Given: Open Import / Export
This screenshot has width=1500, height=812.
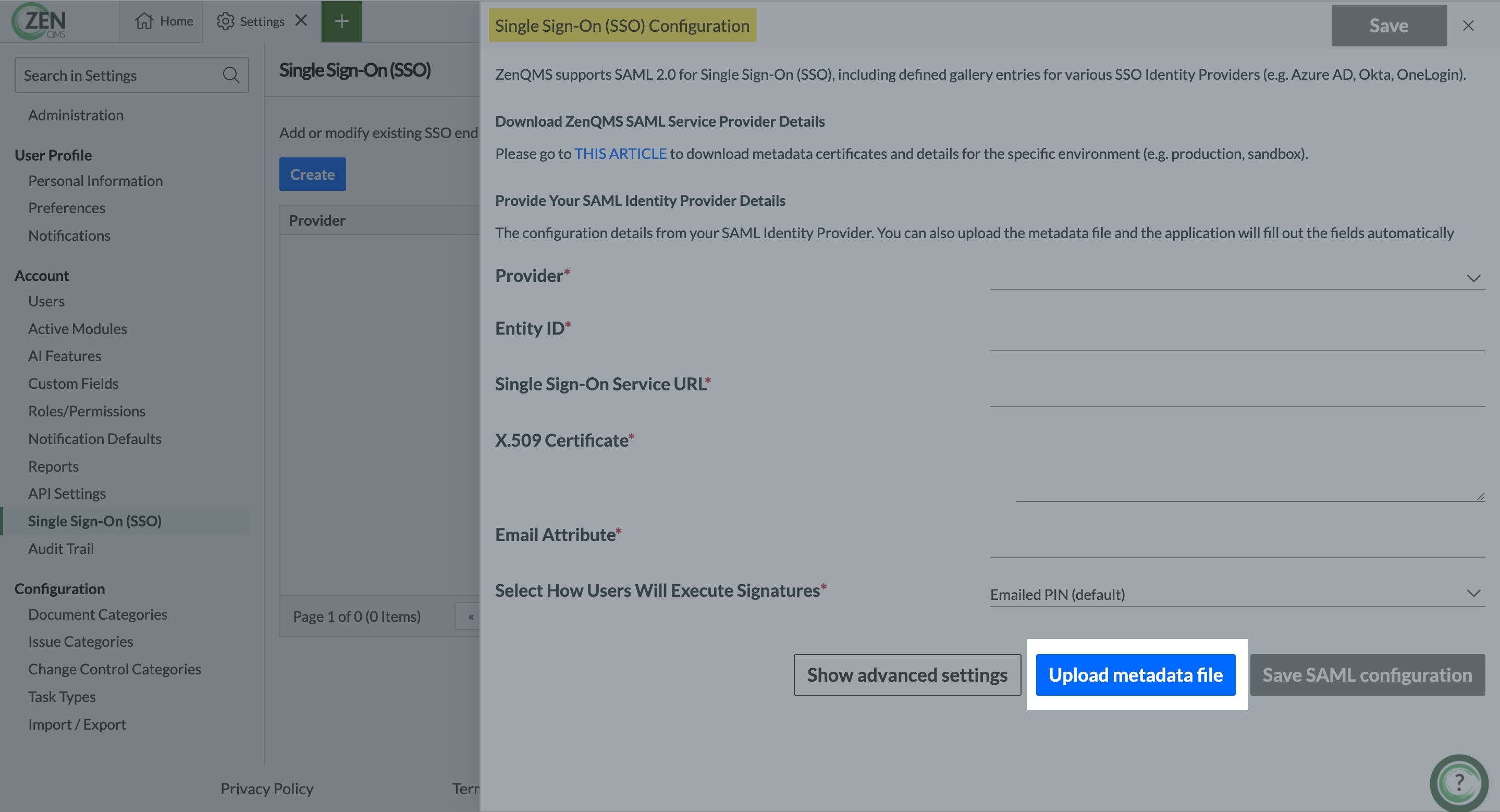Looking at the screenshot, I should (77, 724).
